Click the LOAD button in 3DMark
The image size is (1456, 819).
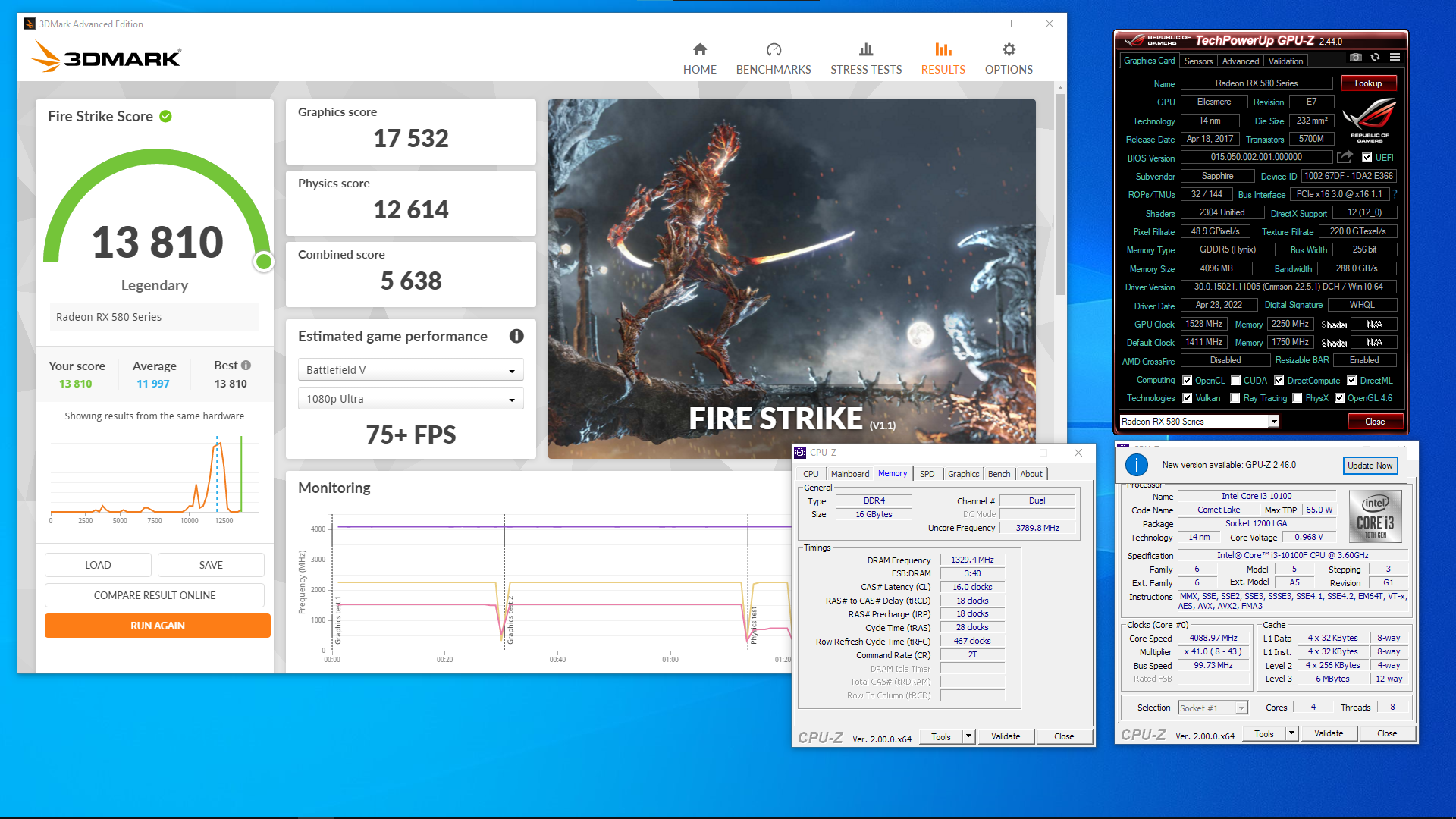click(98, 565)
